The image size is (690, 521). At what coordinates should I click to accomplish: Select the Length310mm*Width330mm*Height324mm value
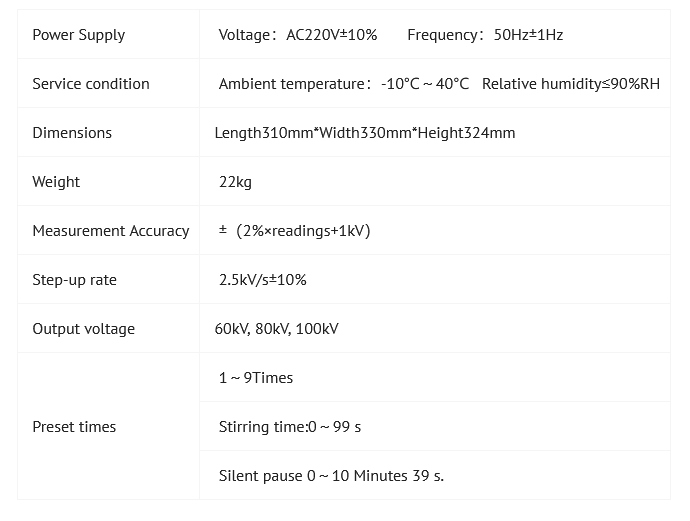[x=365, y=133]
